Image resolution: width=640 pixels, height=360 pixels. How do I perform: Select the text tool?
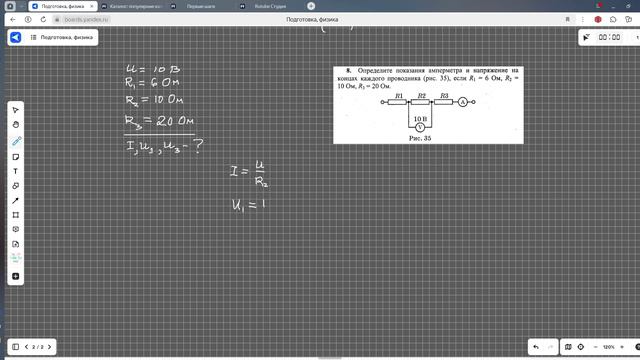[16, 171]
